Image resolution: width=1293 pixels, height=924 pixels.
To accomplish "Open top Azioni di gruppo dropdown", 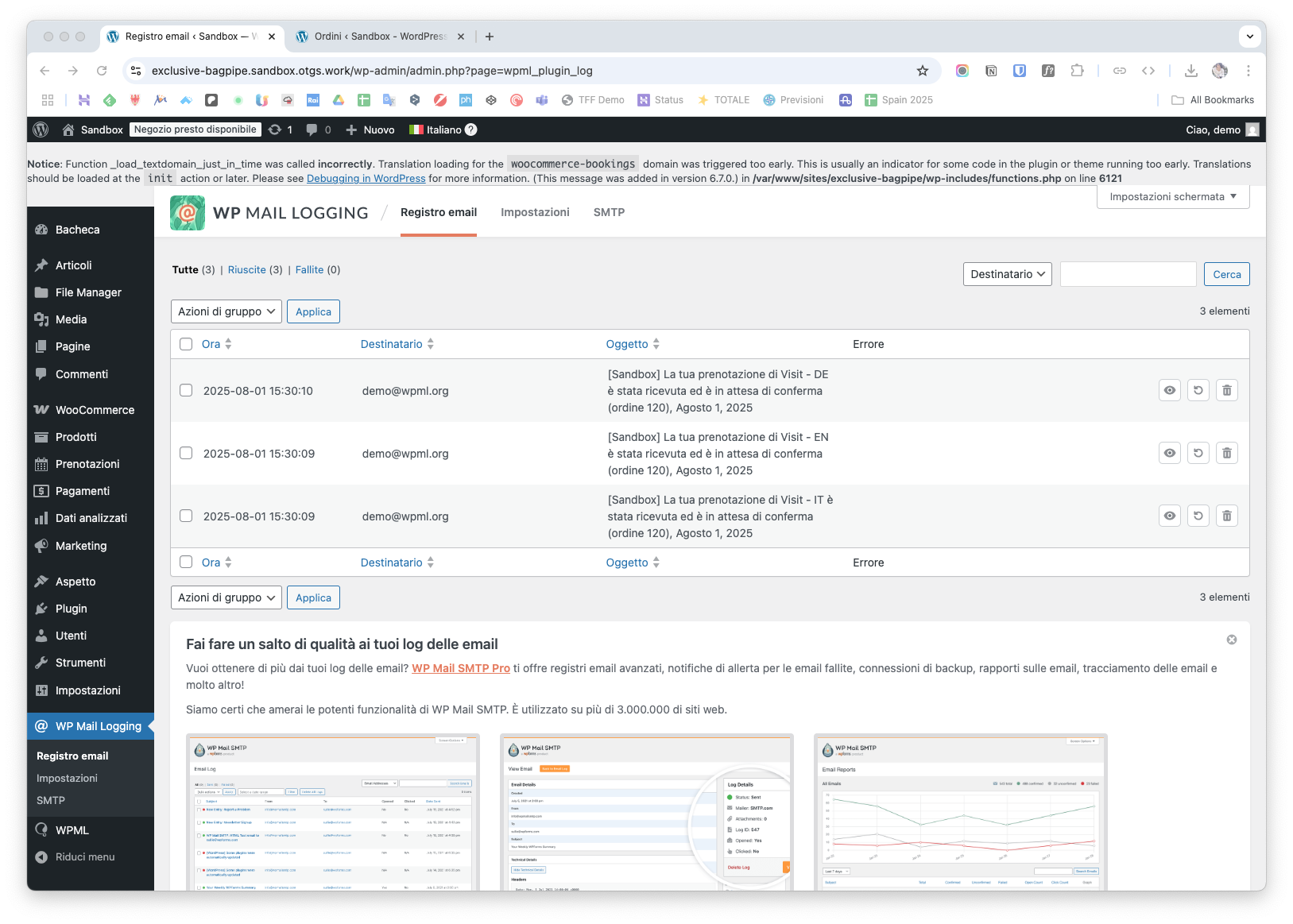I will (x=226, y=311).
